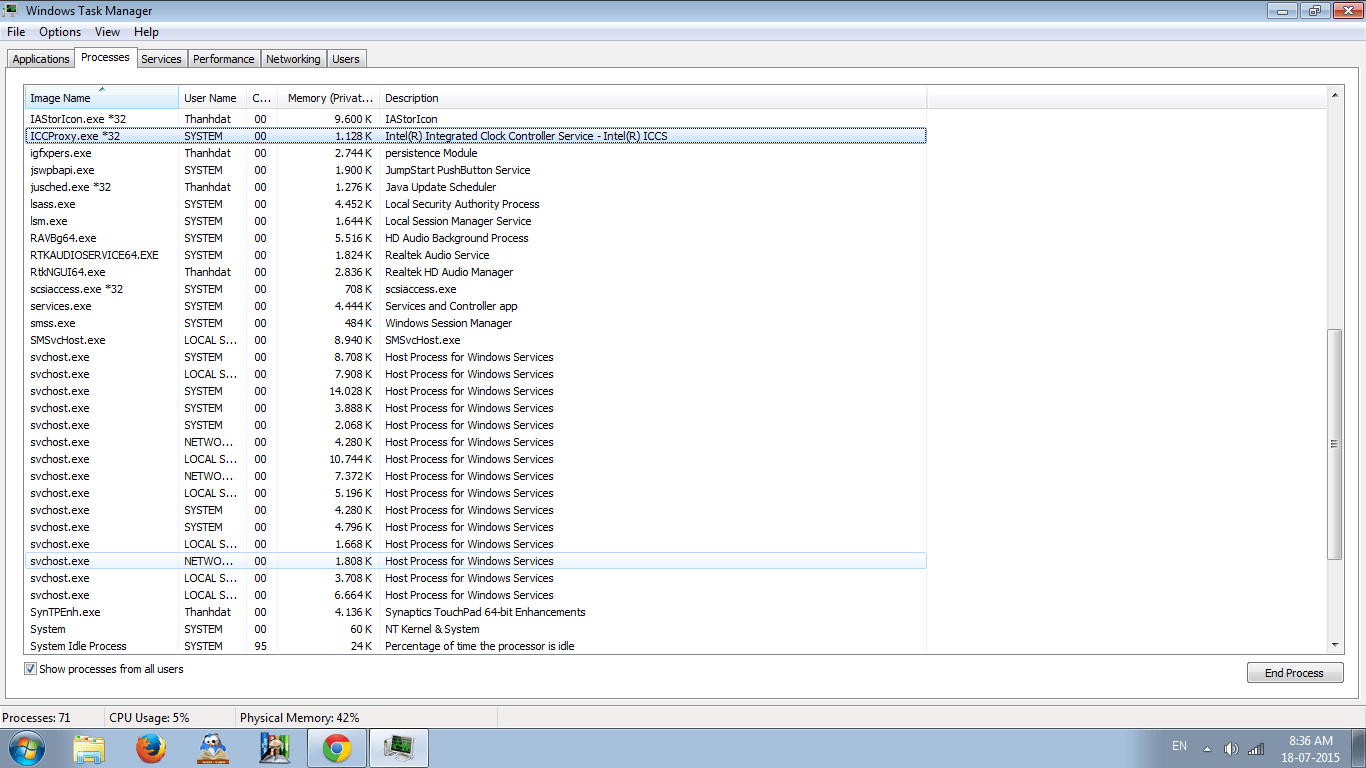The height and width of the screenshot is (768, 1366).
Task: Click Processes: 71 status entry
Action: (36, 718)
